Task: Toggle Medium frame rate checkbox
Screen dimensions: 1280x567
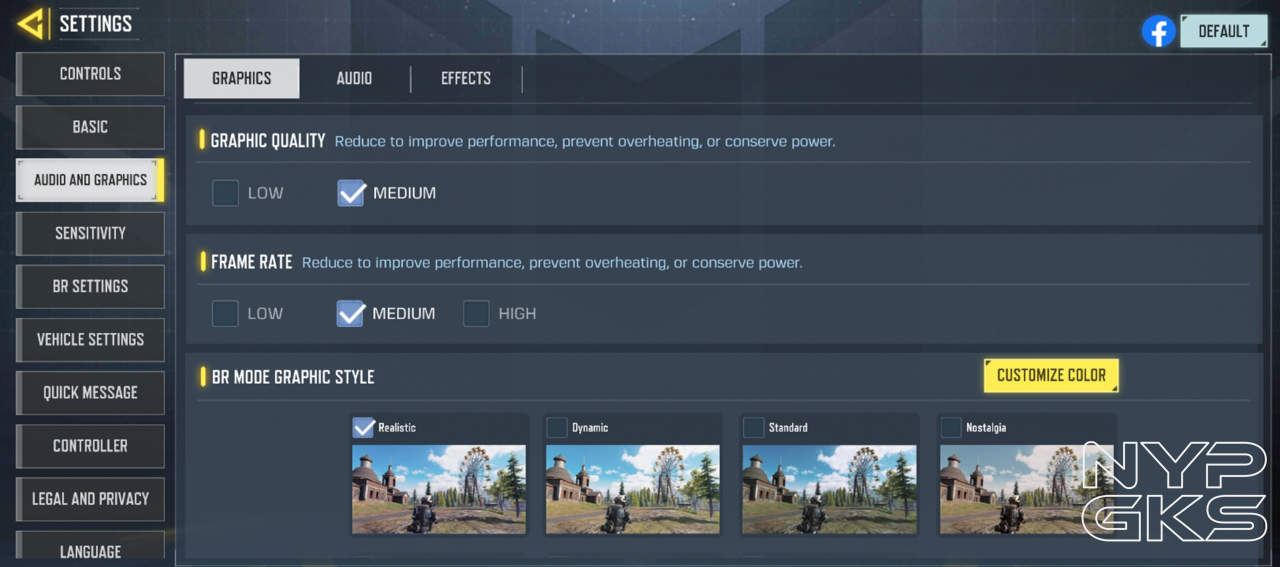Action: coord(351,313)
